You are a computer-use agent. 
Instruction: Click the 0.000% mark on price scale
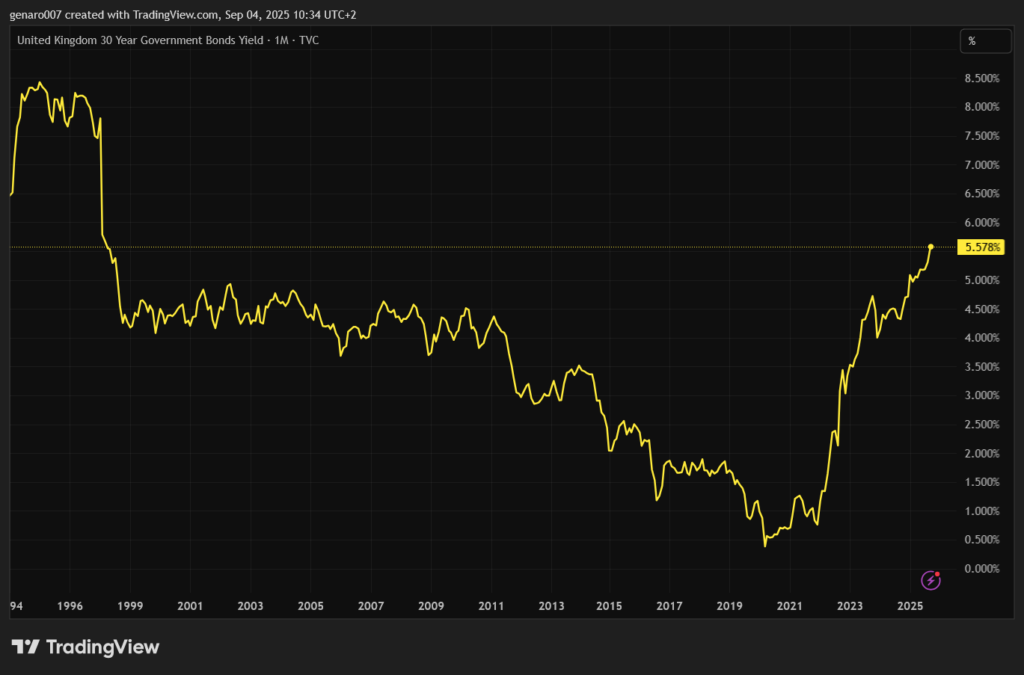[x=981, y=569]
